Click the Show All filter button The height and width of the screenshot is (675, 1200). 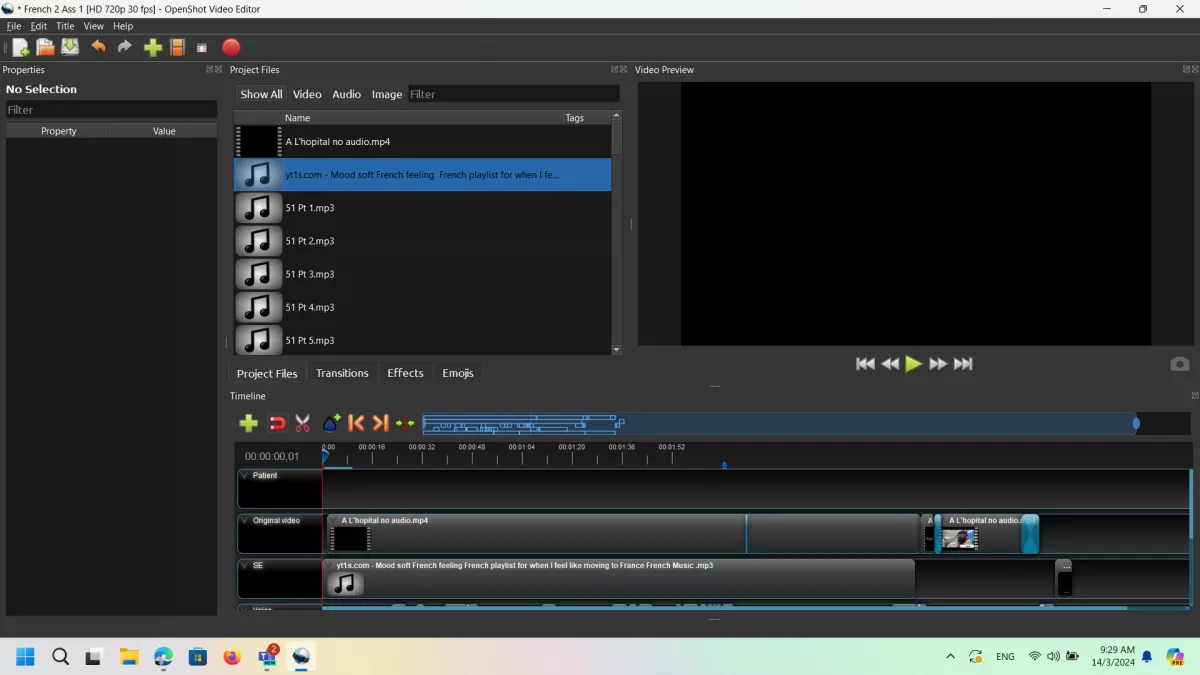coord(260,93)
